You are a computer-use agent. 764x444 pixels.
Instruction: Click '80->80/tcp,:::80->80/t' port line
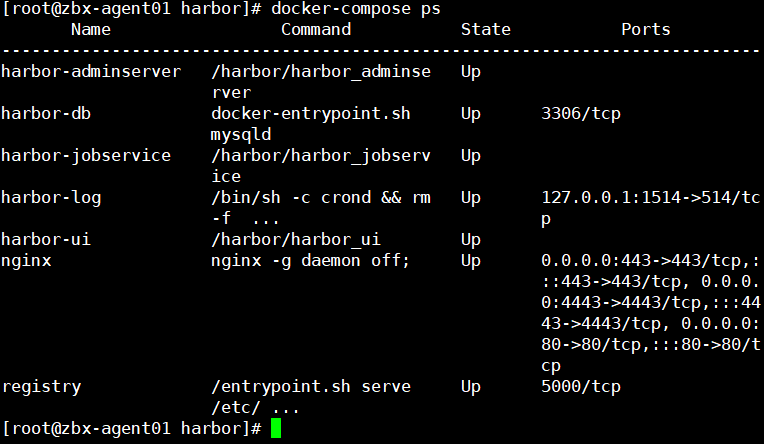pyautogui.click(x=650, y=345)
